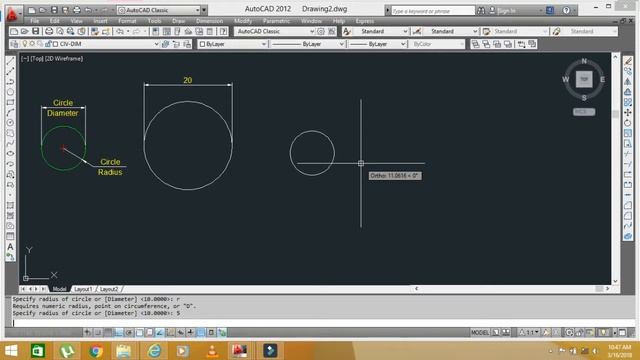The height and width of the screenshot is (360, 640).
Task: Select the Offset tool in Modify toolbar
Action: click(628, 92)
